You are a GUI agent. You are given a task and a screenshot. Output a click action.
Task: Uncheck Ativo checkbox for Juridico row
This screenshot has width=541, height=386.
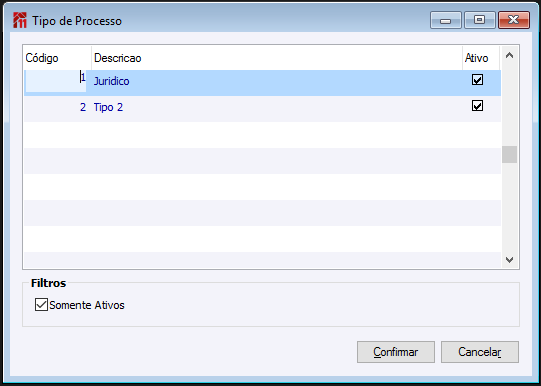tap(477, 80)
